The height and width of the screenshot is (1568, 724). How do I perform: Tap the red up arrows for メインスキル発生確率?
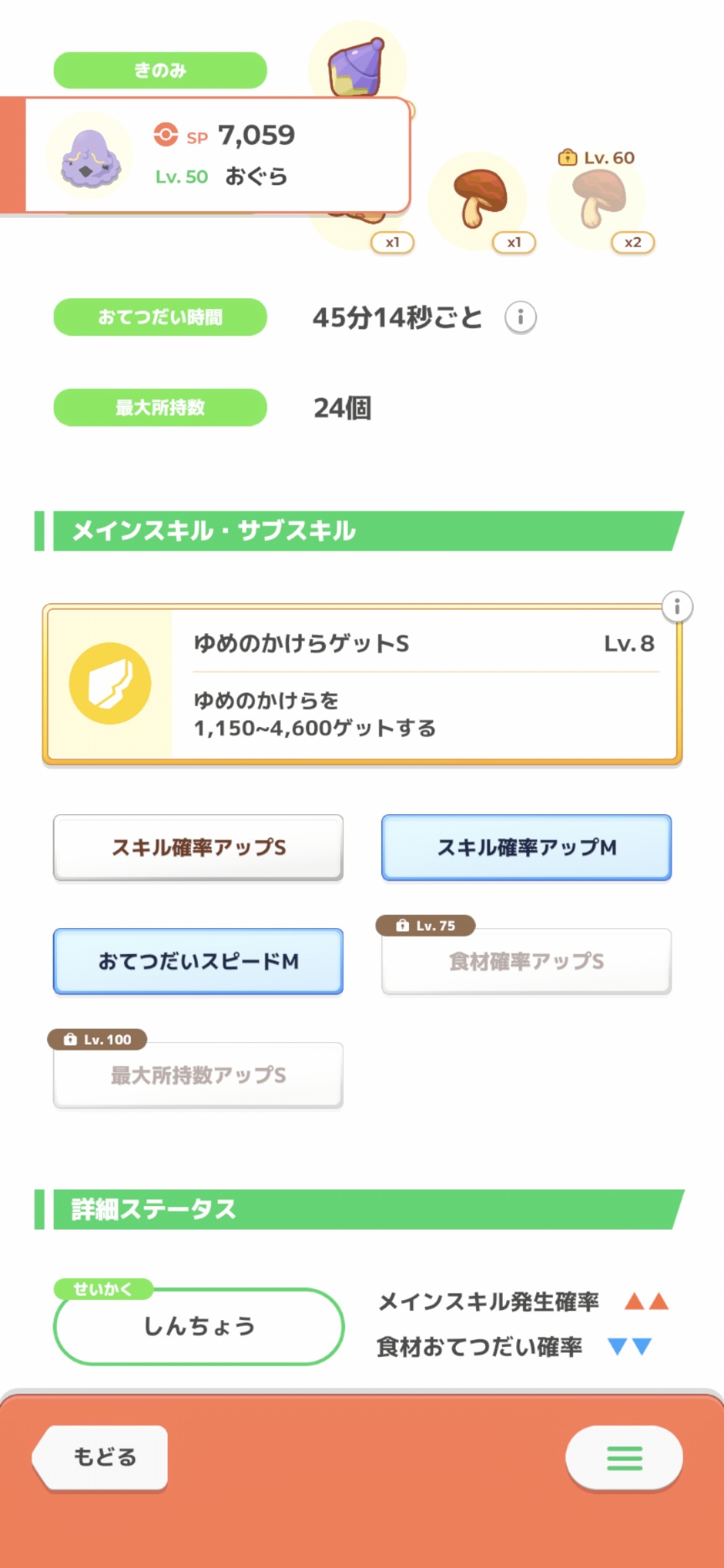tap(647, 1302)
